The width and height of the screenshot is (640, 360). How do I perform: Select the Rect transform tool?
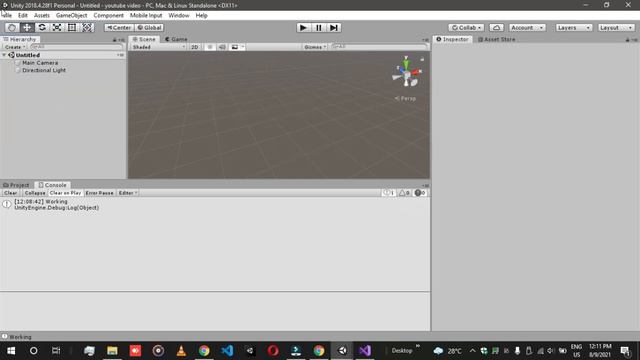[72, 27]
